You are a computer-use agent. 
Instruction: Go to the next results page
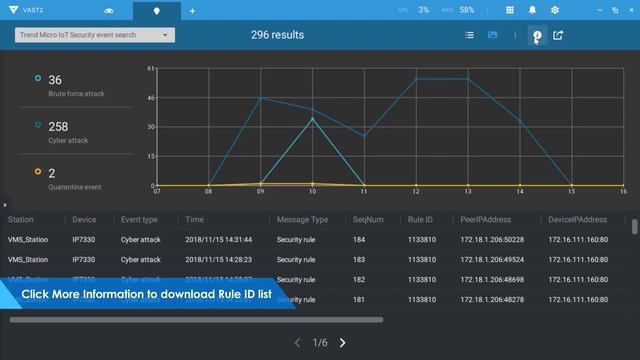342,343
